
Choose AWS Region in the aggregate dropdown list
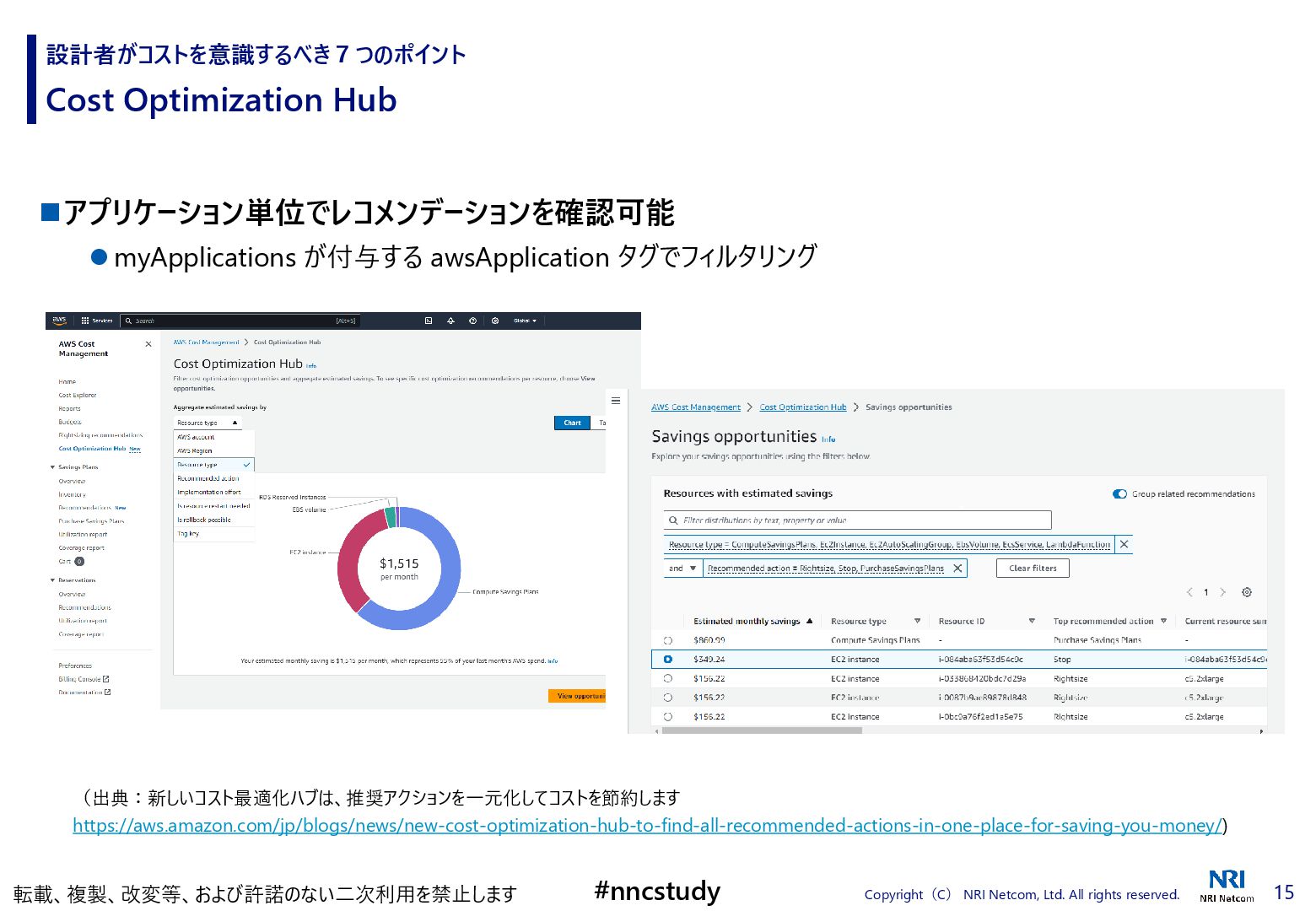pos(214,451)
